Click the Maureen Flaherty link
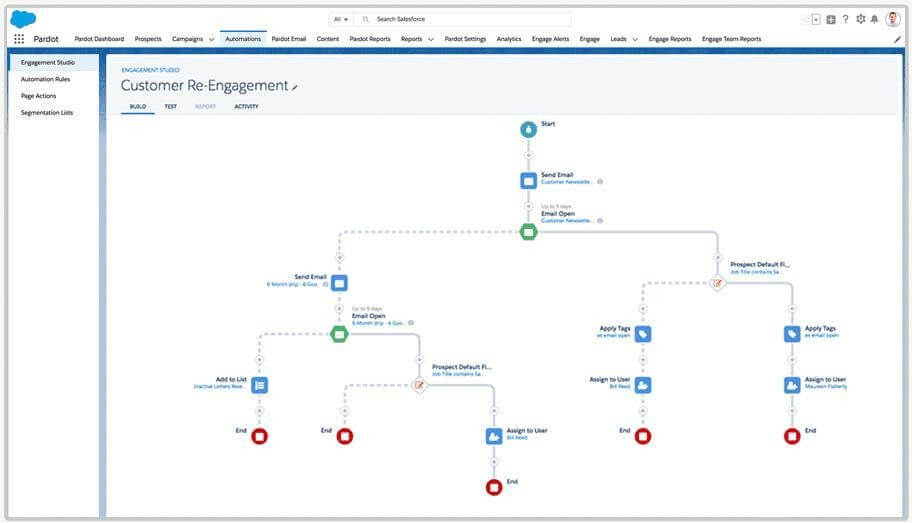The height and width of the screenshot is (523, 912). [826, 387]
